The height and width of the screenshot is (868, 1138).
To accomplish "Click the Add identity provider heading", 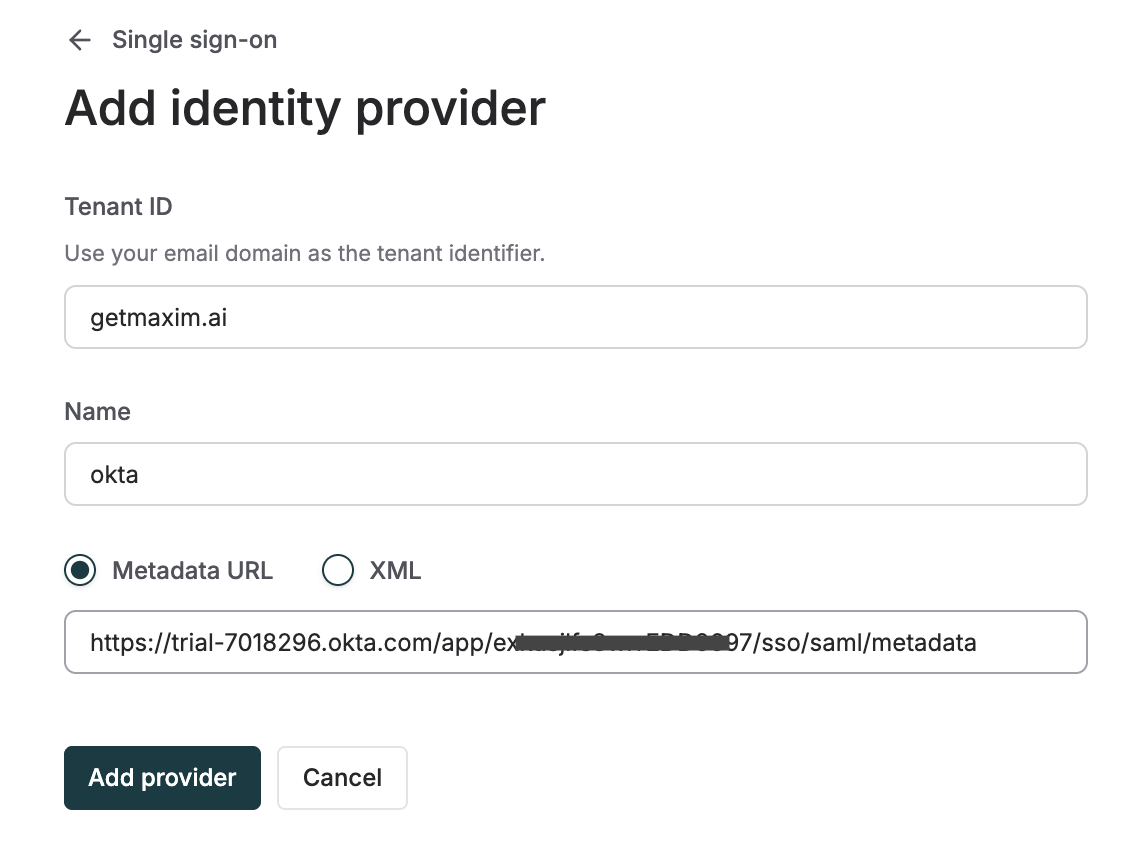I will point(304,108).
